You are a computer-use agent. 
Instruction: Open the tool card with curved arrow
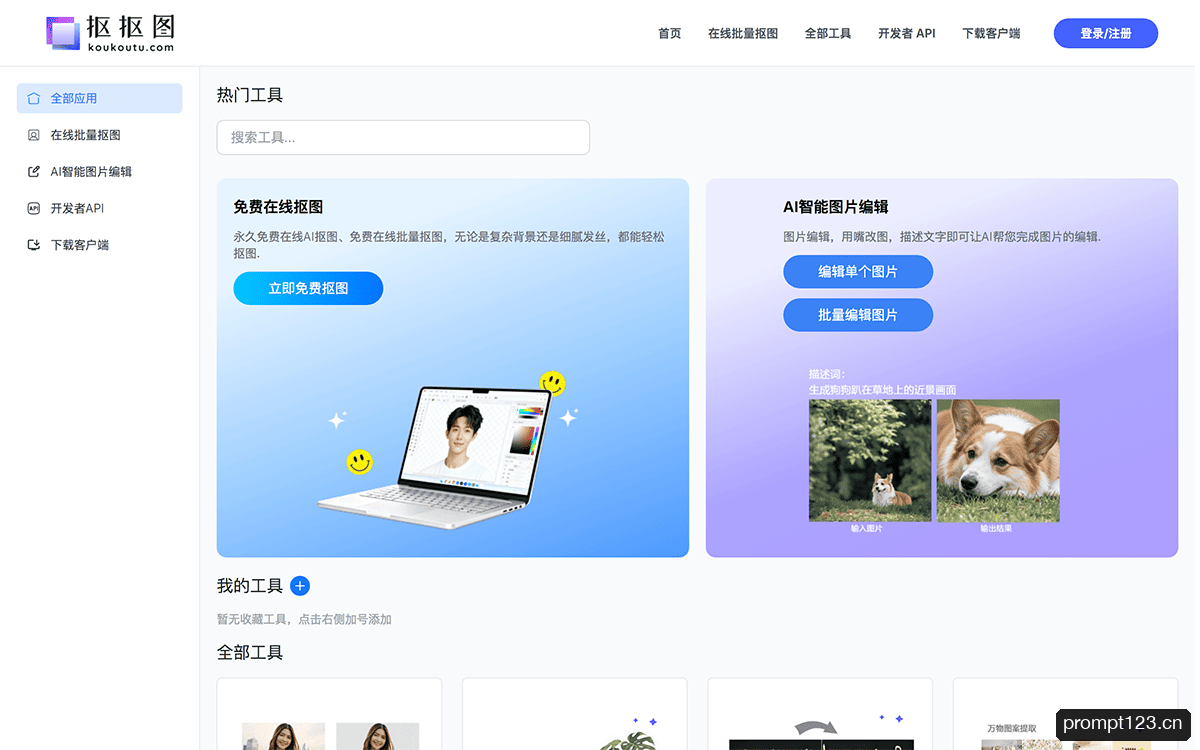[820, 714]
